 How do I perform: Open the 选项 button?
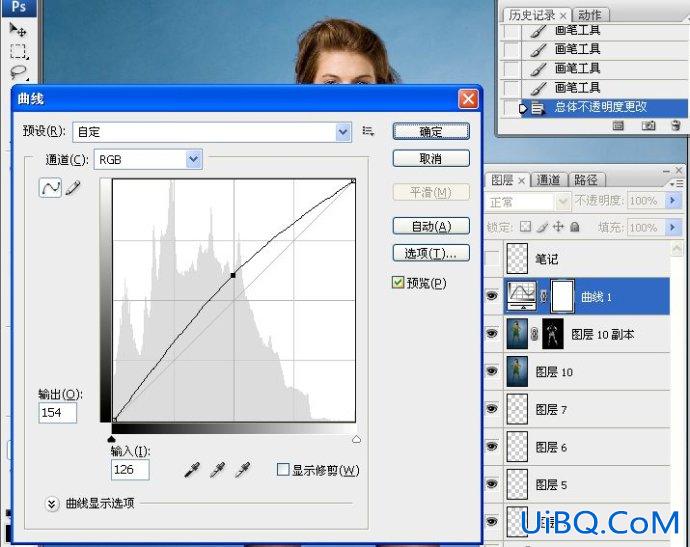[431, 253]
